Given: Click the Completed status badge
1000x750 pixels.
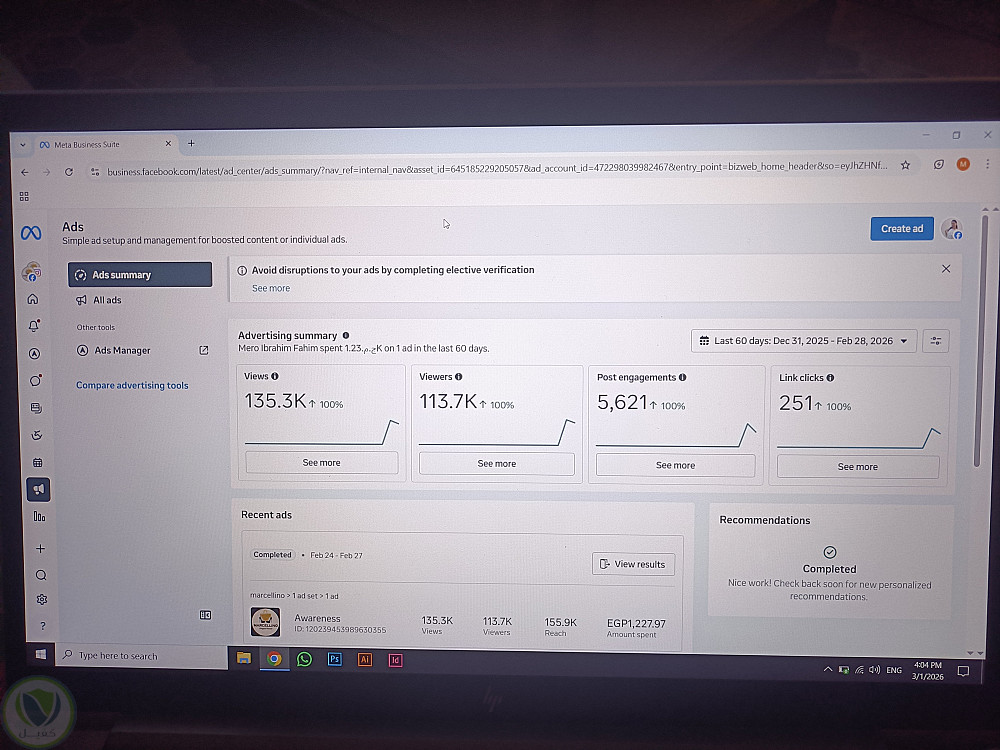Looking at the screenshot, I should [x=272, y=555].
